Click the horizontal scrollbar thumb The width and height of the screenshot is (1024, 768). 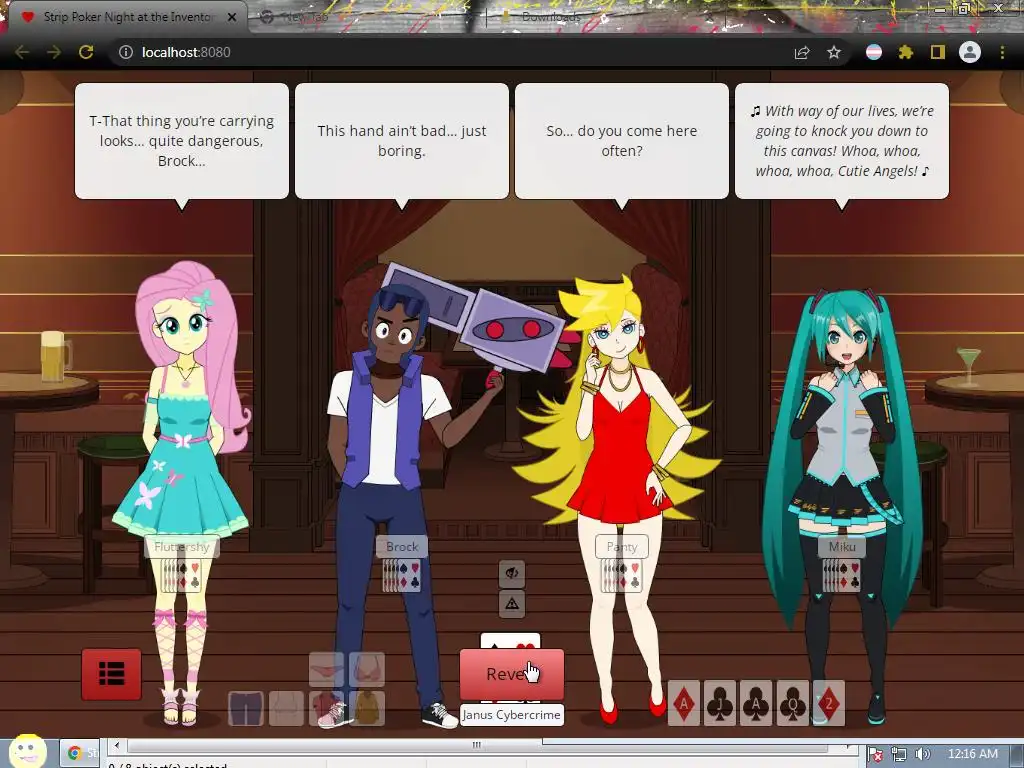pyautogui.click(x=477, y=745)
